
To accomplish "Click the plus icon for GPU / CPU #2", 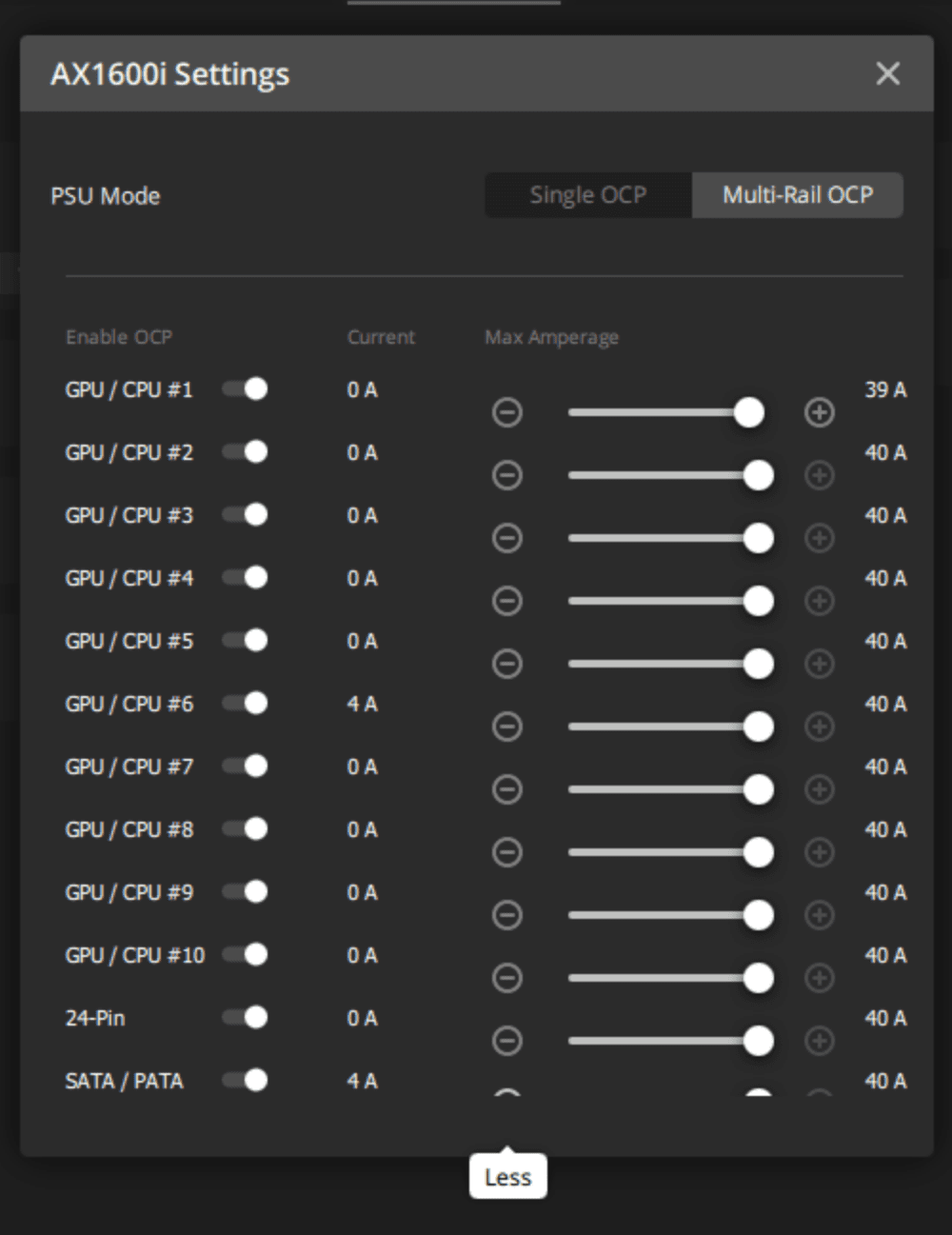I will [x=819, y=475].
